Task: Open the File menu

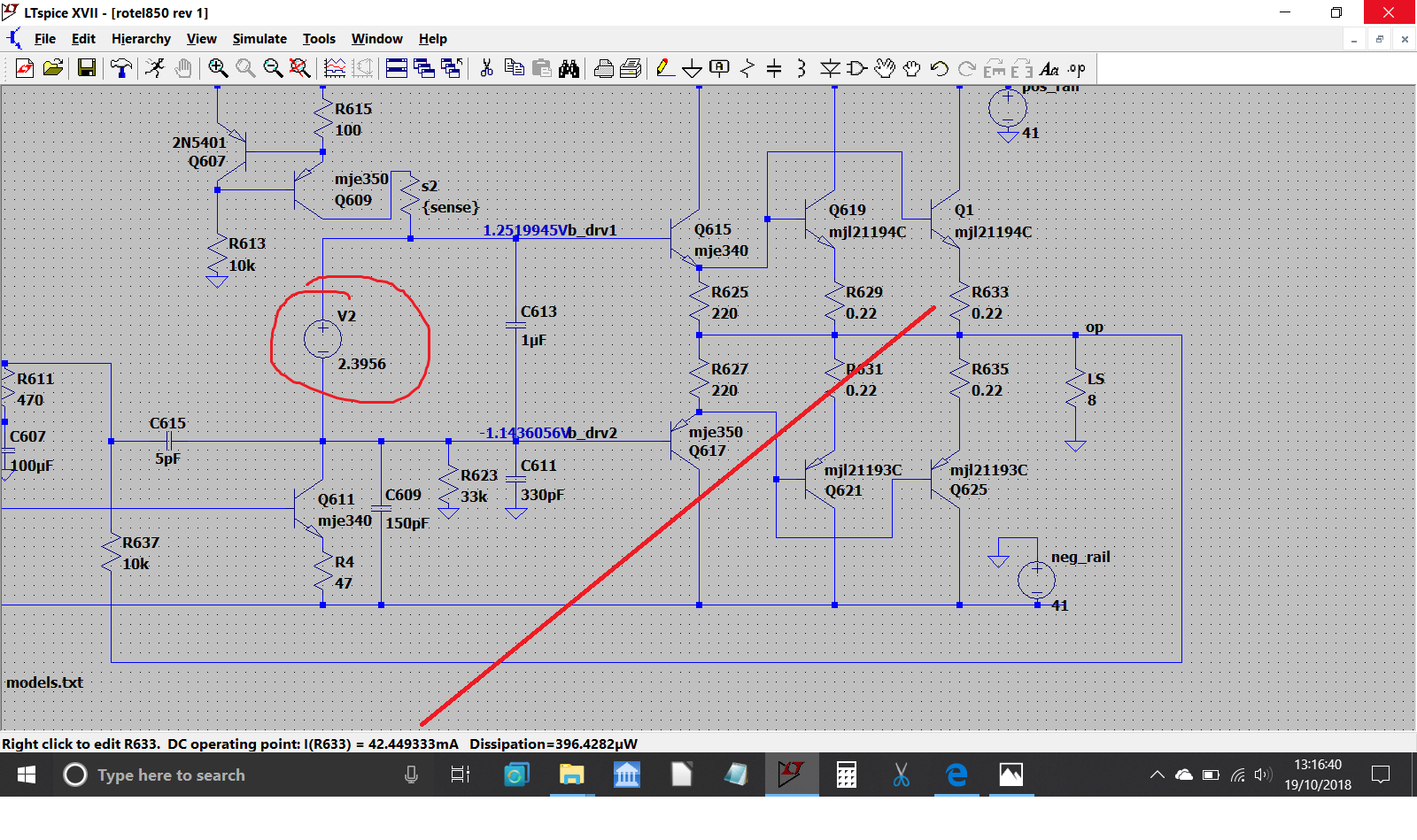Action: click(44, 39)
